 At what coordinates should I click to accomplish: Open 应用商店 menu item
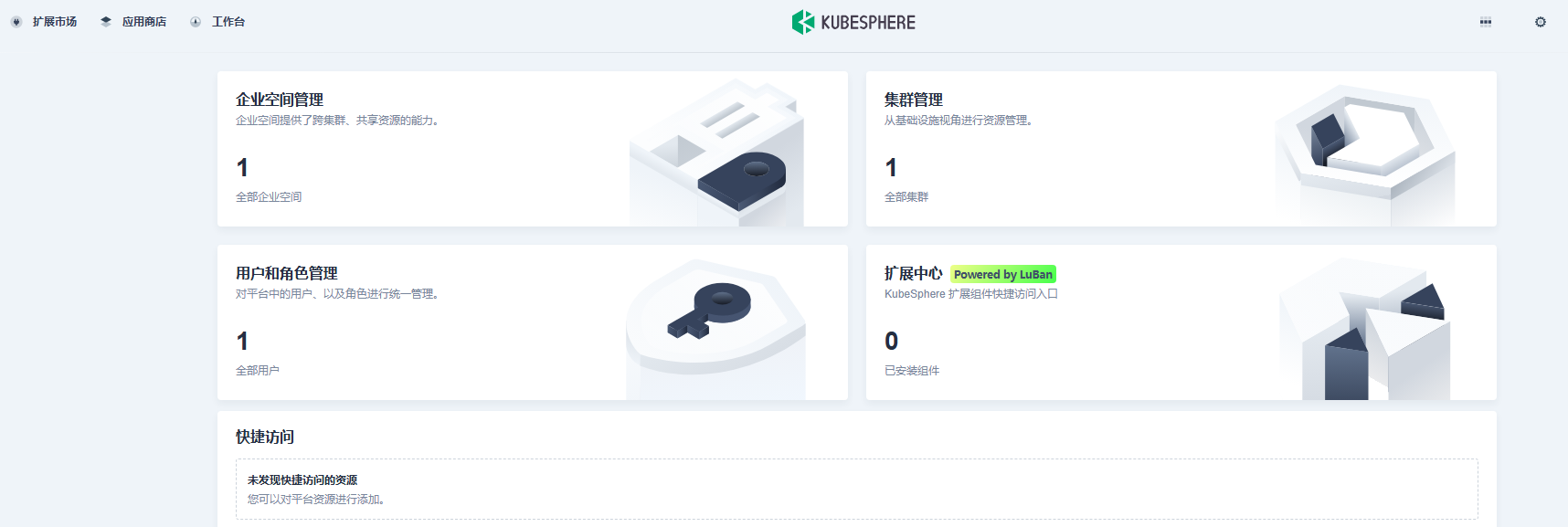pyautogui.click(x=144, y=22)
